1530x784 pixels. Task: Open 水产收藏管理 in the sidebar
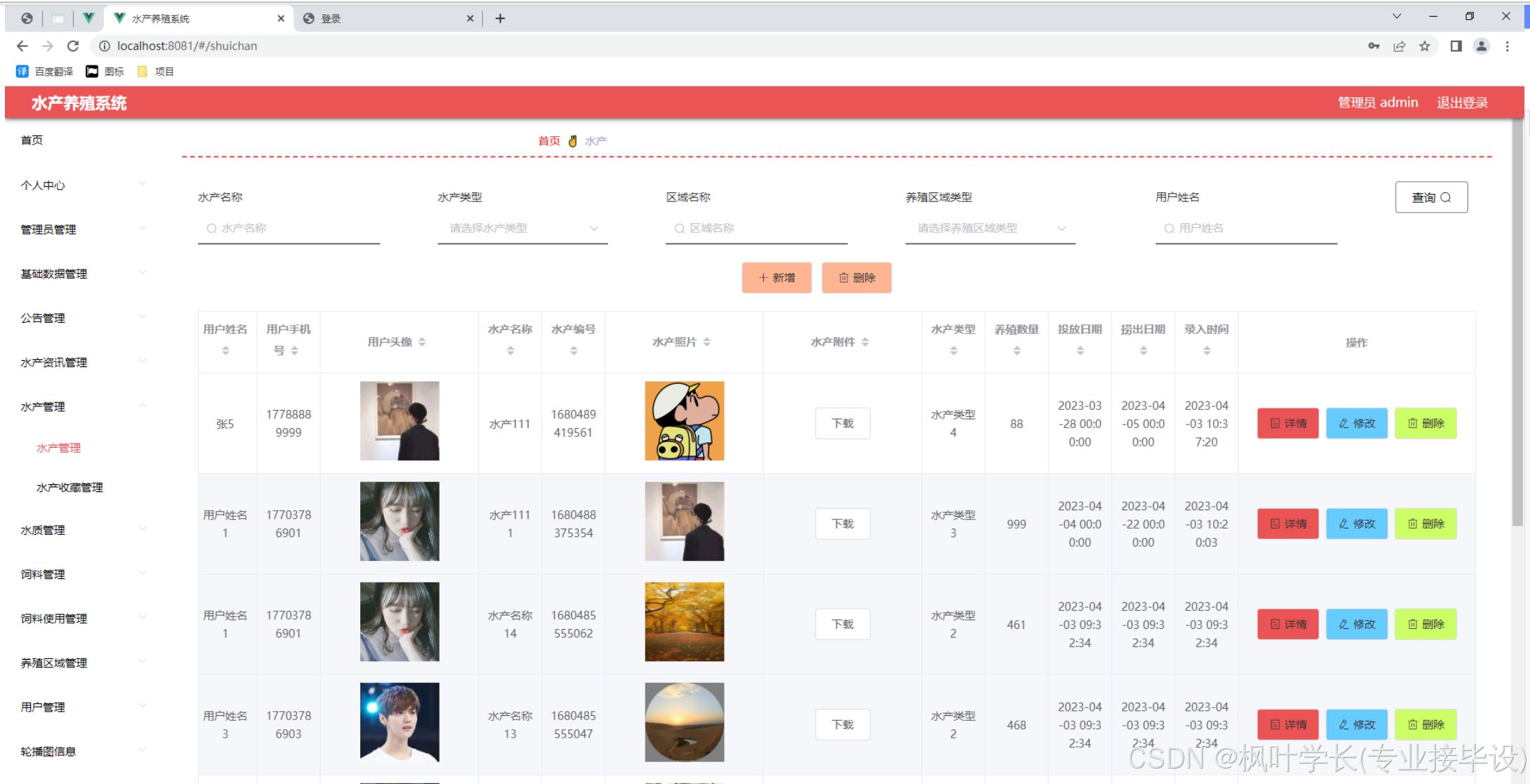click(x=70, y=487)
